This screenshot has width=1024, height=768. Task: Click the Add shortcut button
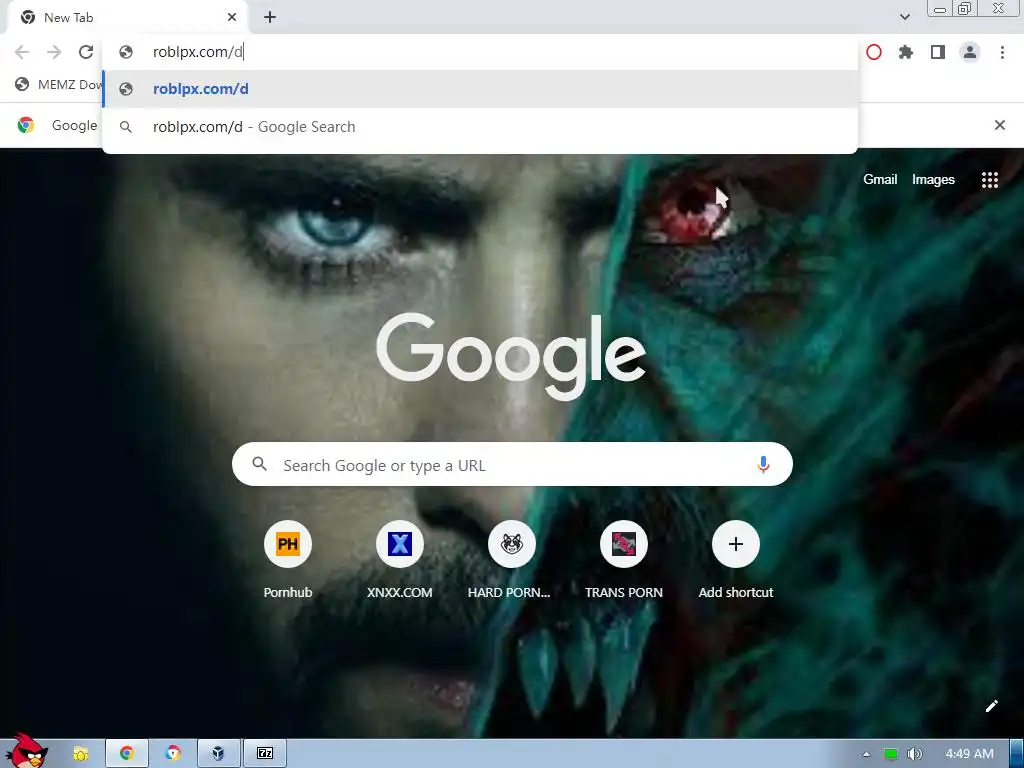[x=735, y=560]
